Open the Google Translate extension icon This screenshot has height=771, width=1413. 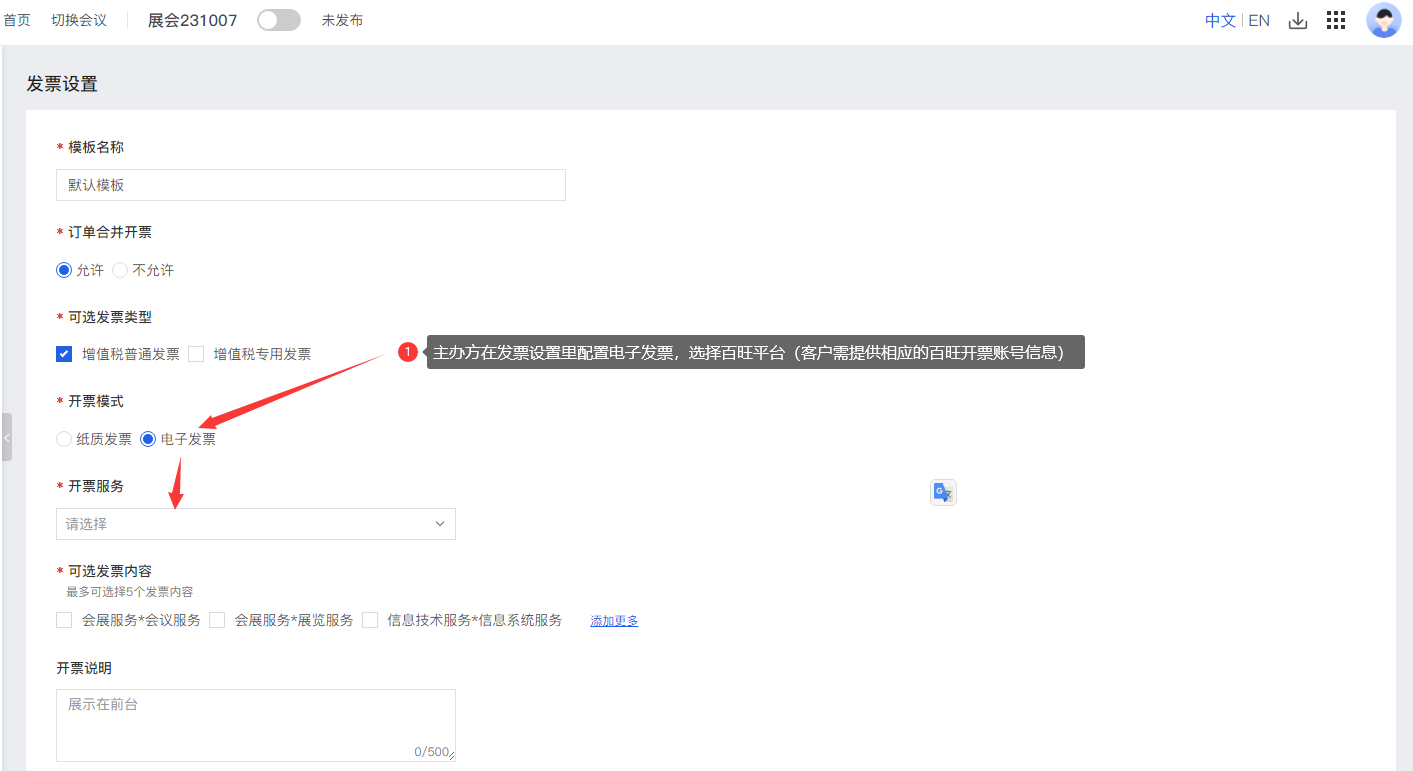941,492
